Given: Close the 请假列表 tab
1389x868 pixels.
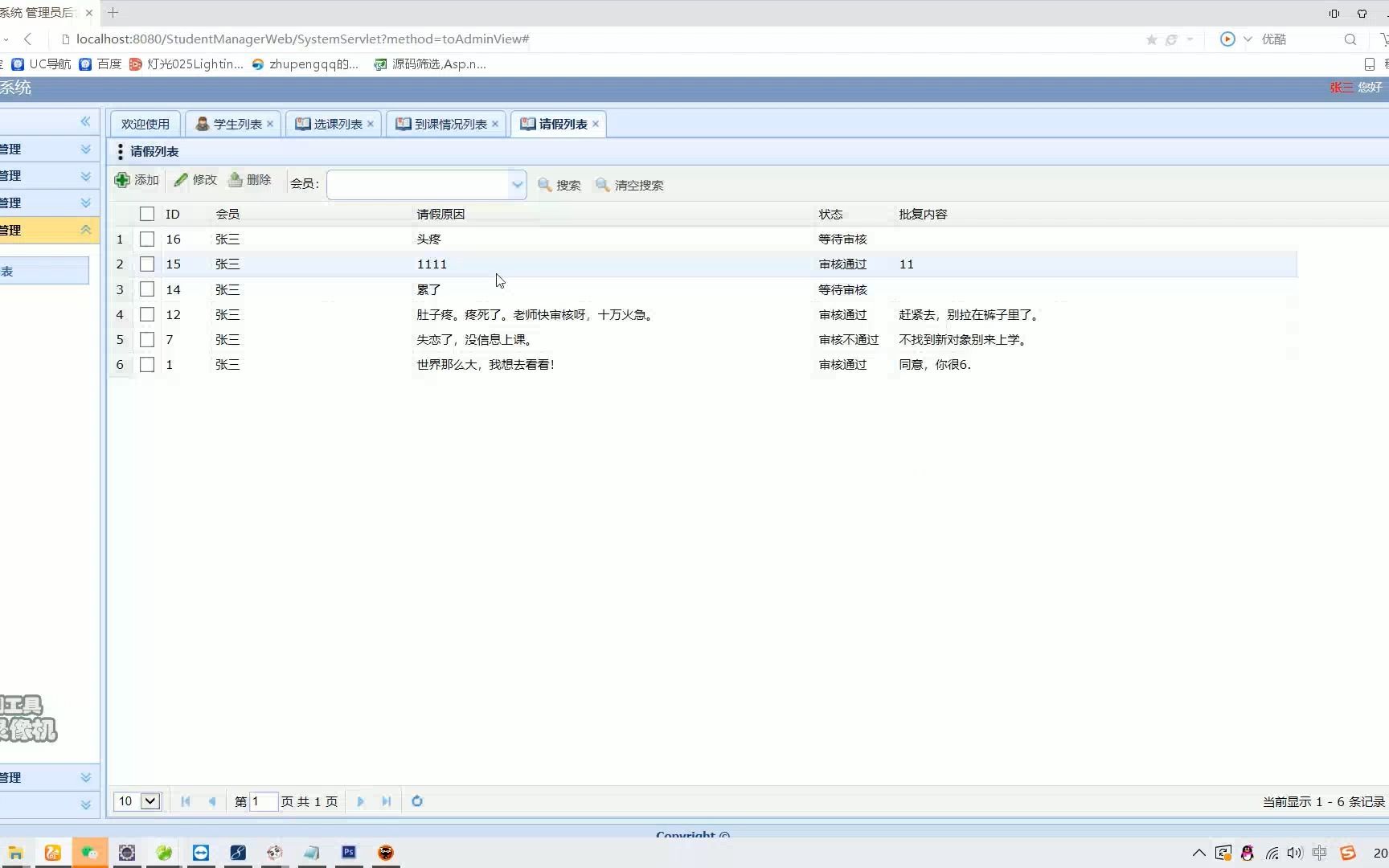Looking at the screenshot, I should (595, 124).
